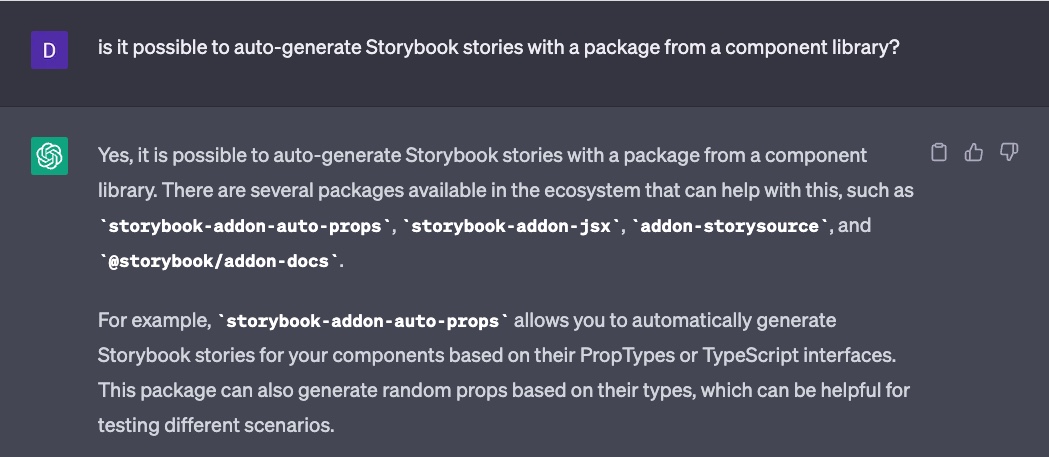Mark the response with thumbs down
The image size is (1049, 457).
click(1009, 153)
